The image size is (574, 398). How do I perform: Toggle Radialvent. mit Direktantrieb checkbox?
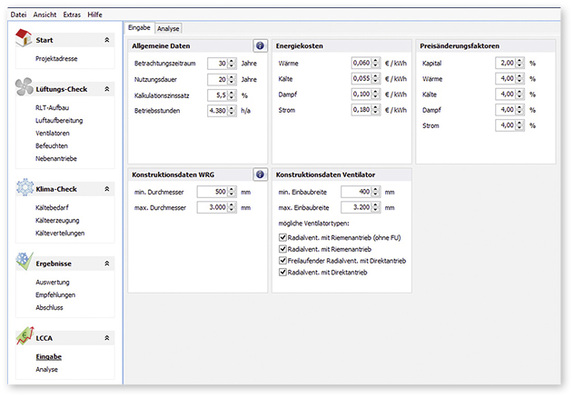tap(283, 272)
